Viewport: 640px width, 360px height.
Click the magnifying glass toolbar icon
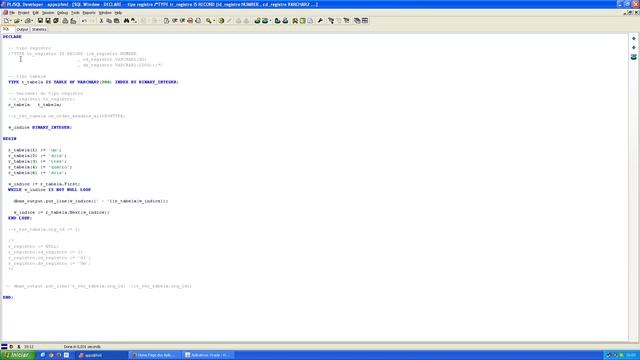[208, 20]
